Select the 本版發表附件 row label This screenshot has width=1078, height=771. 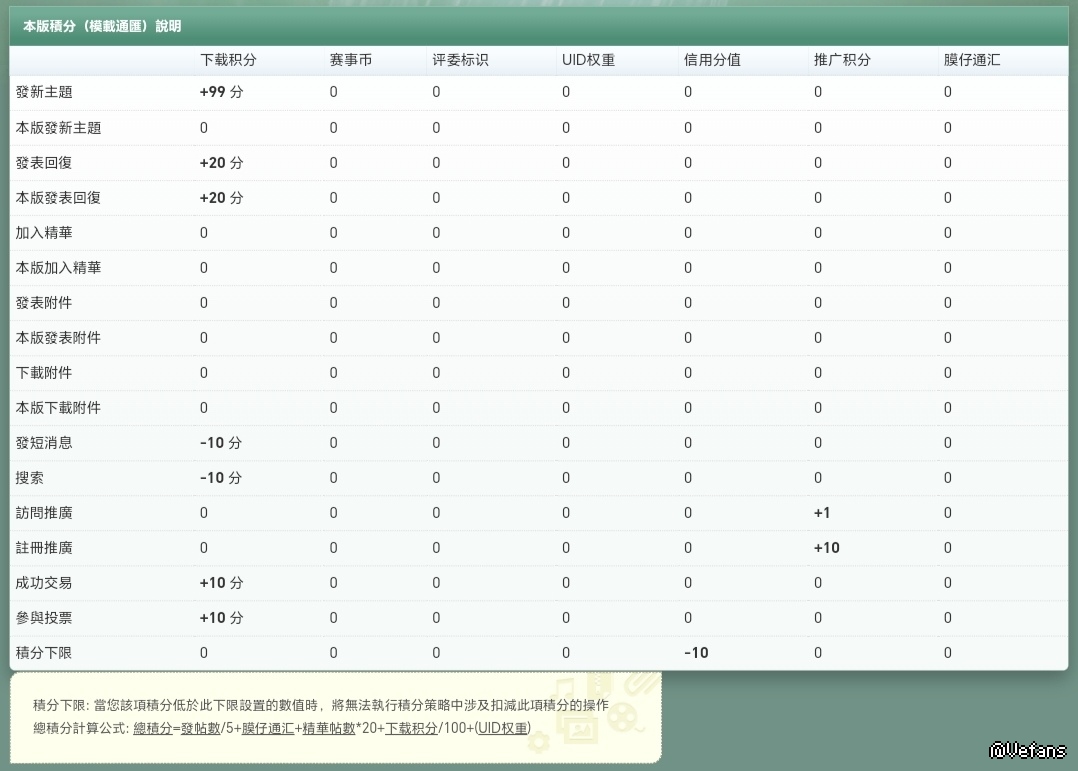[x=58, y=338]
